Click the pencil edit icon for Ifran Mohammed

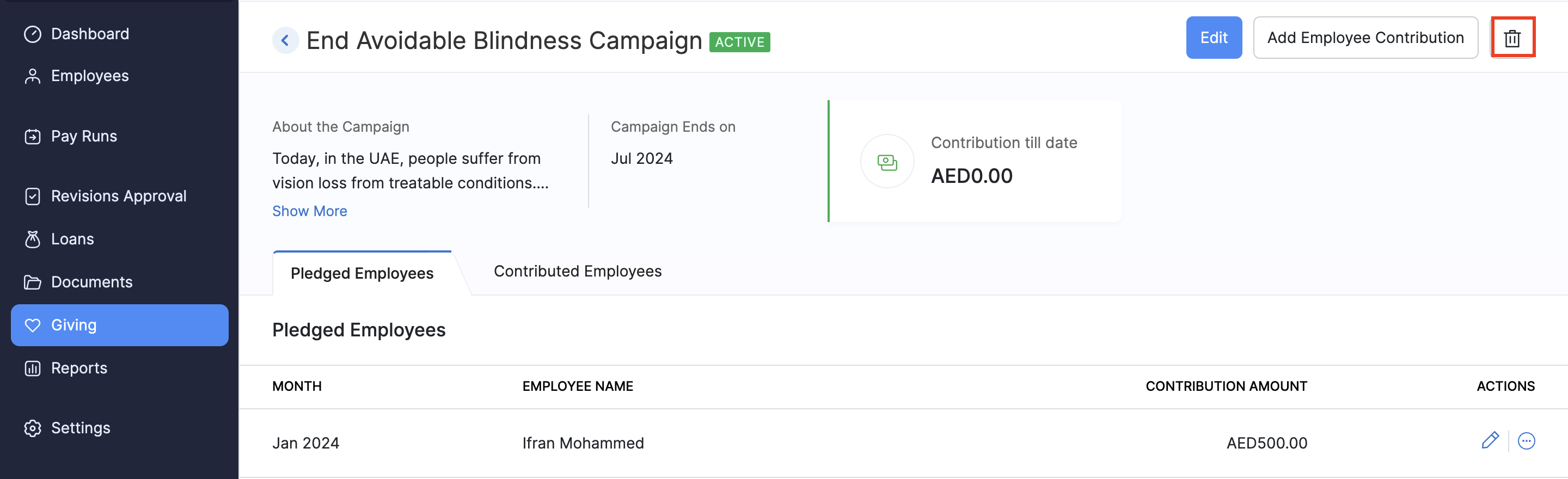1490,441
